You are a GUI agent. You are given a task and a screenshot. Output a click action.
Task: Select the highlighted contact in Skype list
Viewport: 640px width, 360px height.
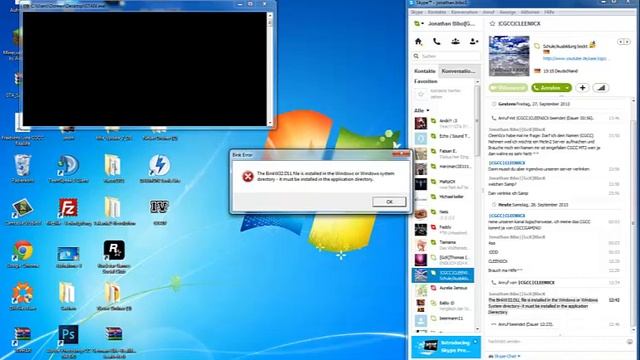(443, 275)
